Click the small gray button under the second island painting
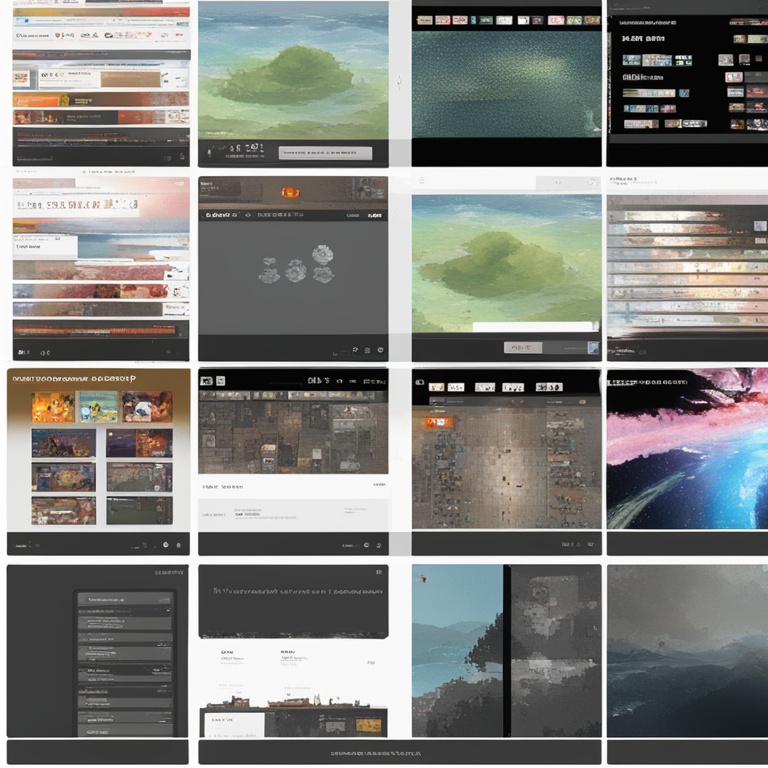768x768 pixels. click(523, 347)
